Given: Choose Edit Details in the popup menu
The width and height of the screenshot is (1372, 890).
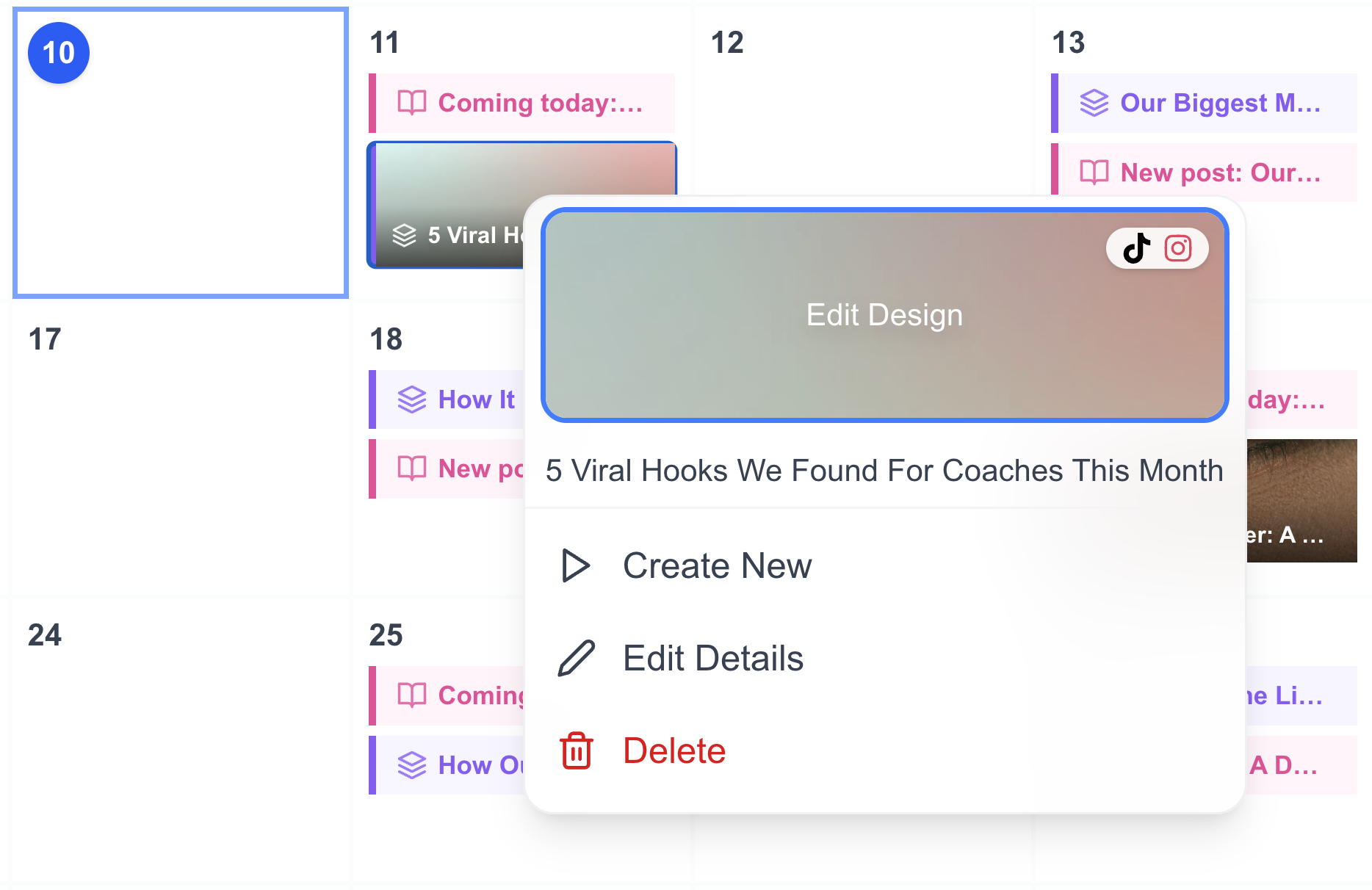Looking at the screenshot, I should point(712,658).
